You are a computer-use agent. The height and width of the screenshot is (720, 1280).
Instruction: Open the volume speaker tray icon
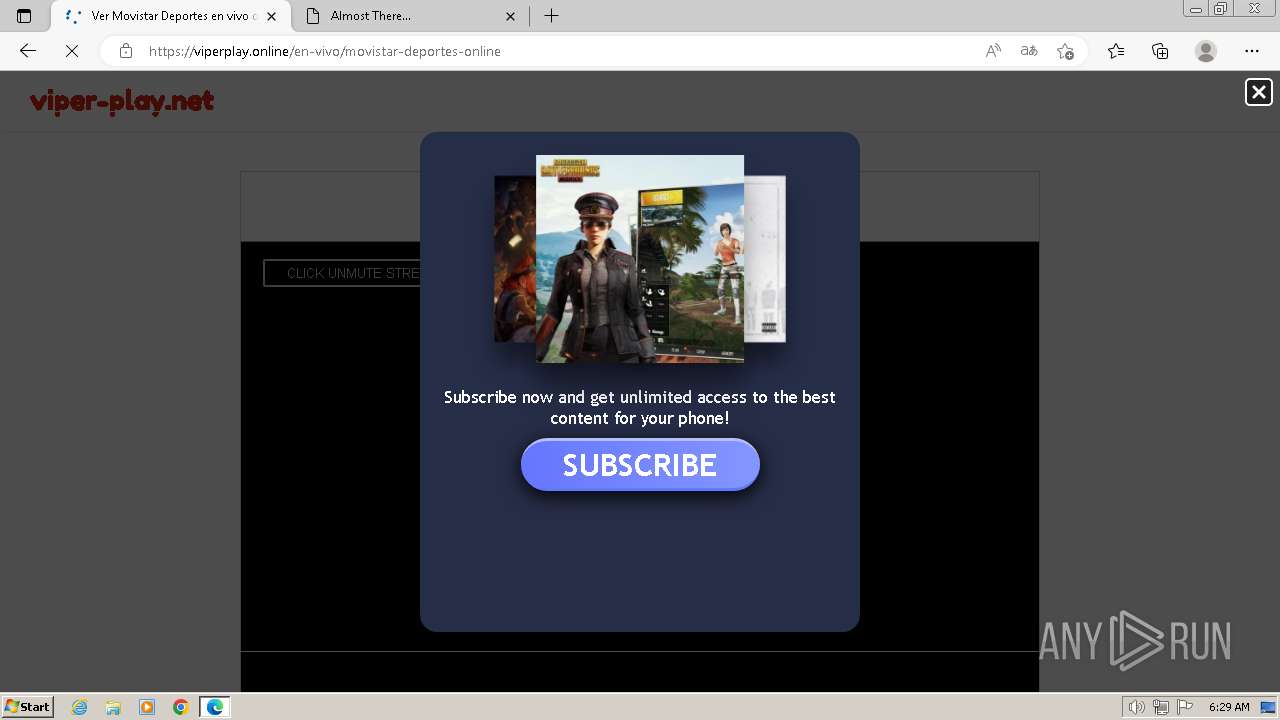pyautogui.click(x=1136, y=707)
